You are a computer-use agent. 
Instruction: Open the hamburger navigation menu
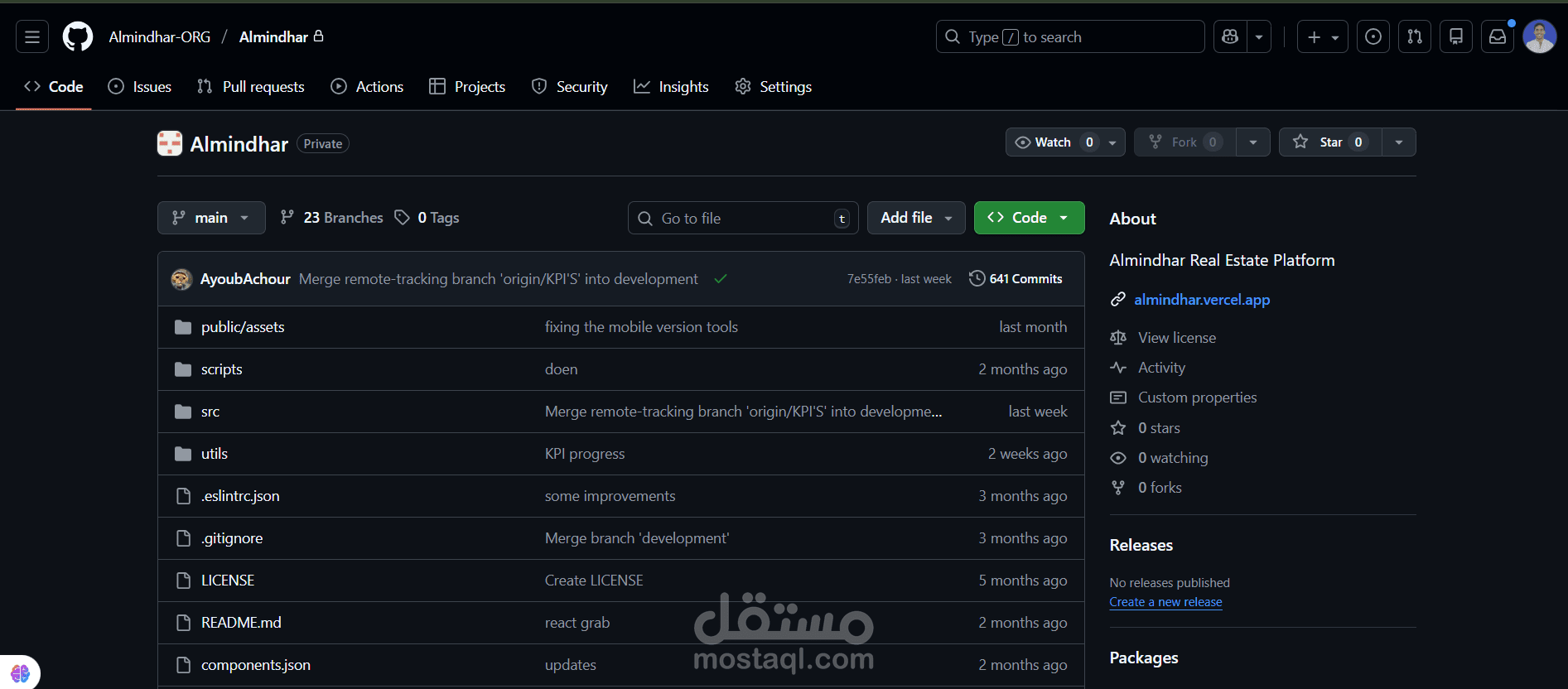pyautogui.click(x=32, y=37)
